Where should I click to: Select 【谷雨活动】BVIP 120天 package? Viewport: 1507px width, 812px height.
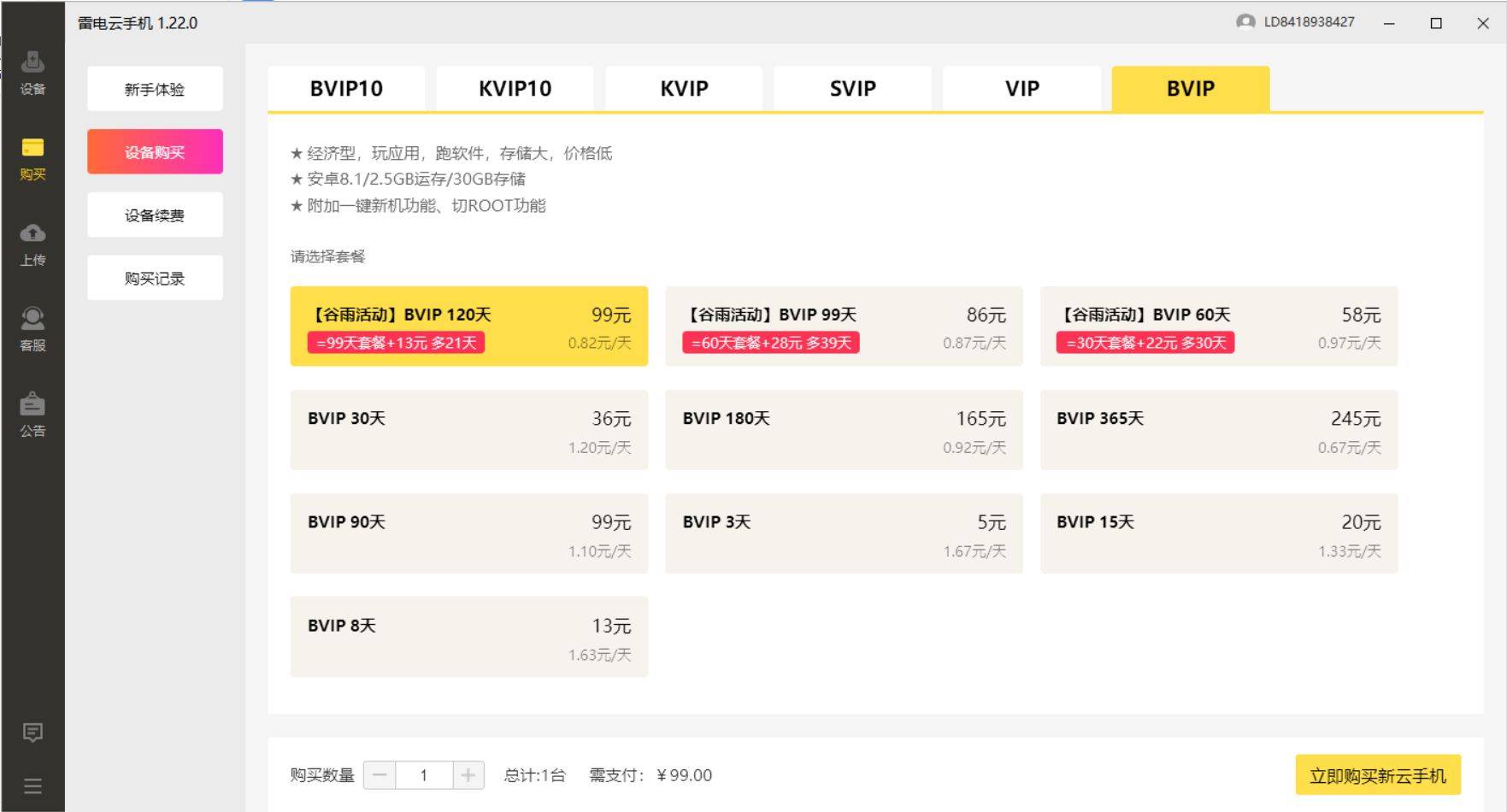469,327
